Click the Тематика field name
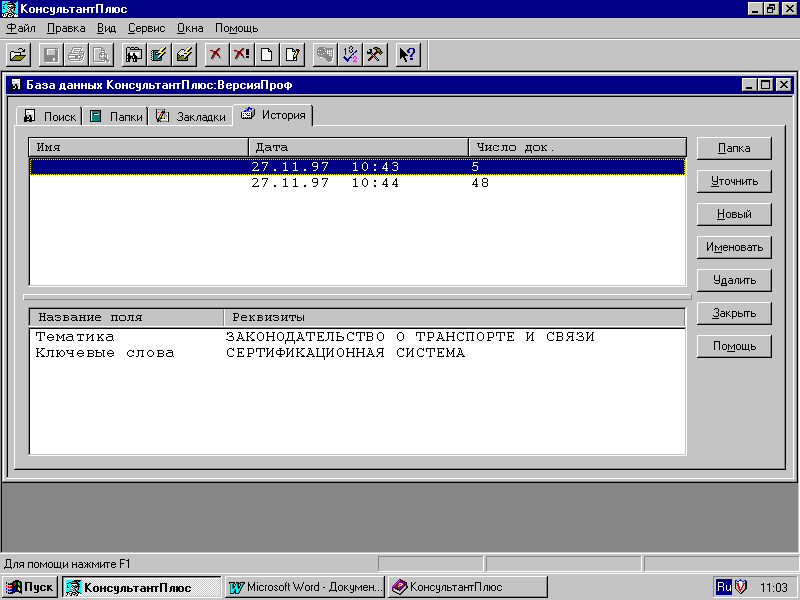This screenshot has height=600, width=800. click(x=74, y=337)
